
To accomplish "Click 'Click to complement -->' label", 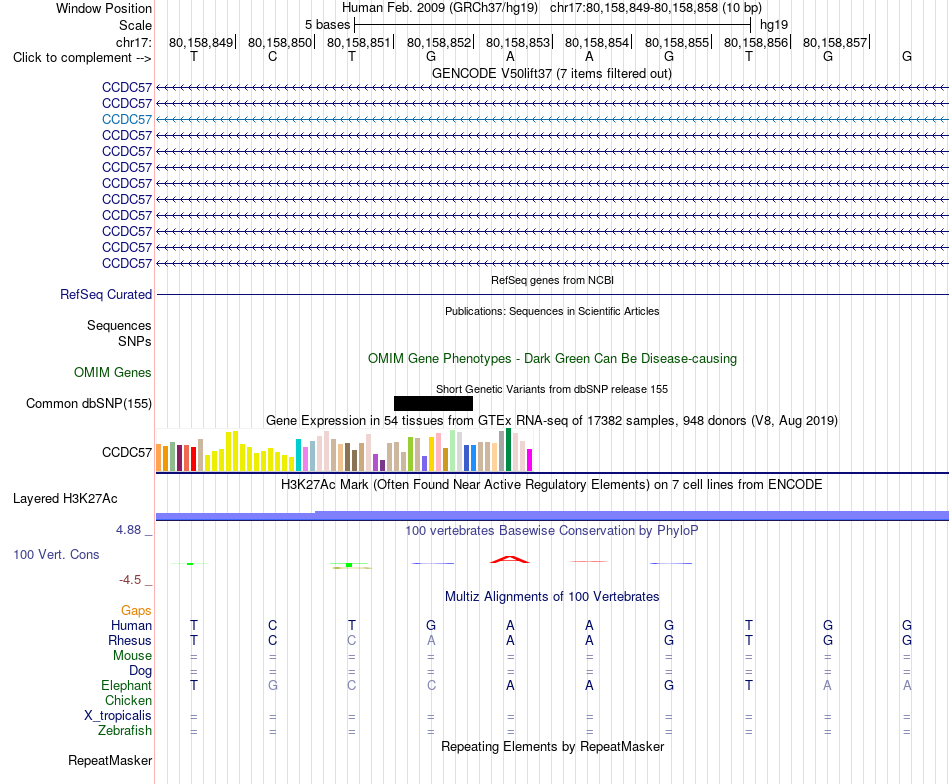I will 82,58.
